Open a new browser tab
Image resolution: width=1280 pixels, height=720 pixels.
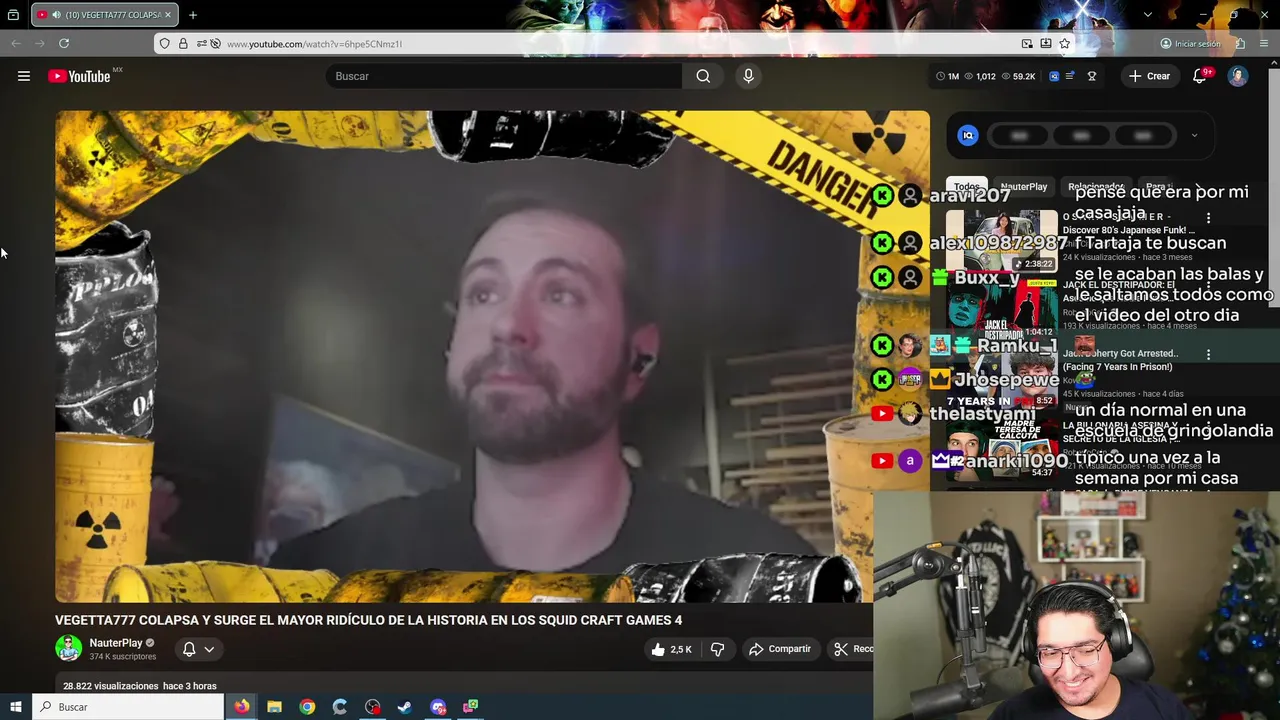click(x=193, y=15)
